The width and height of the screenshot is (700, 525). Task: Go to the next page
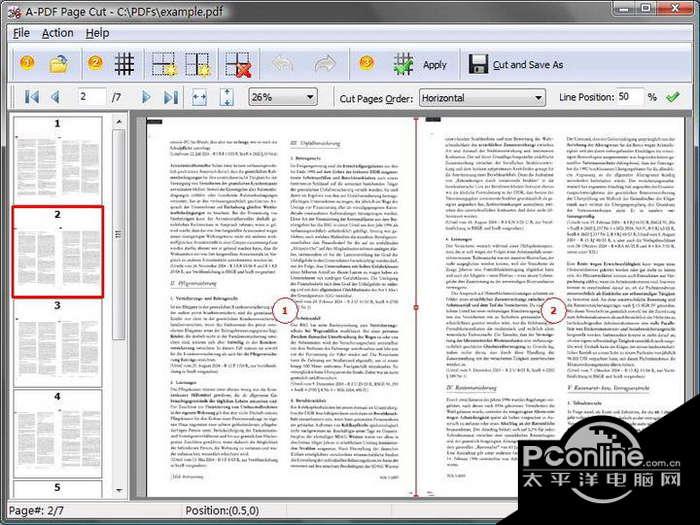click(146, 96)
